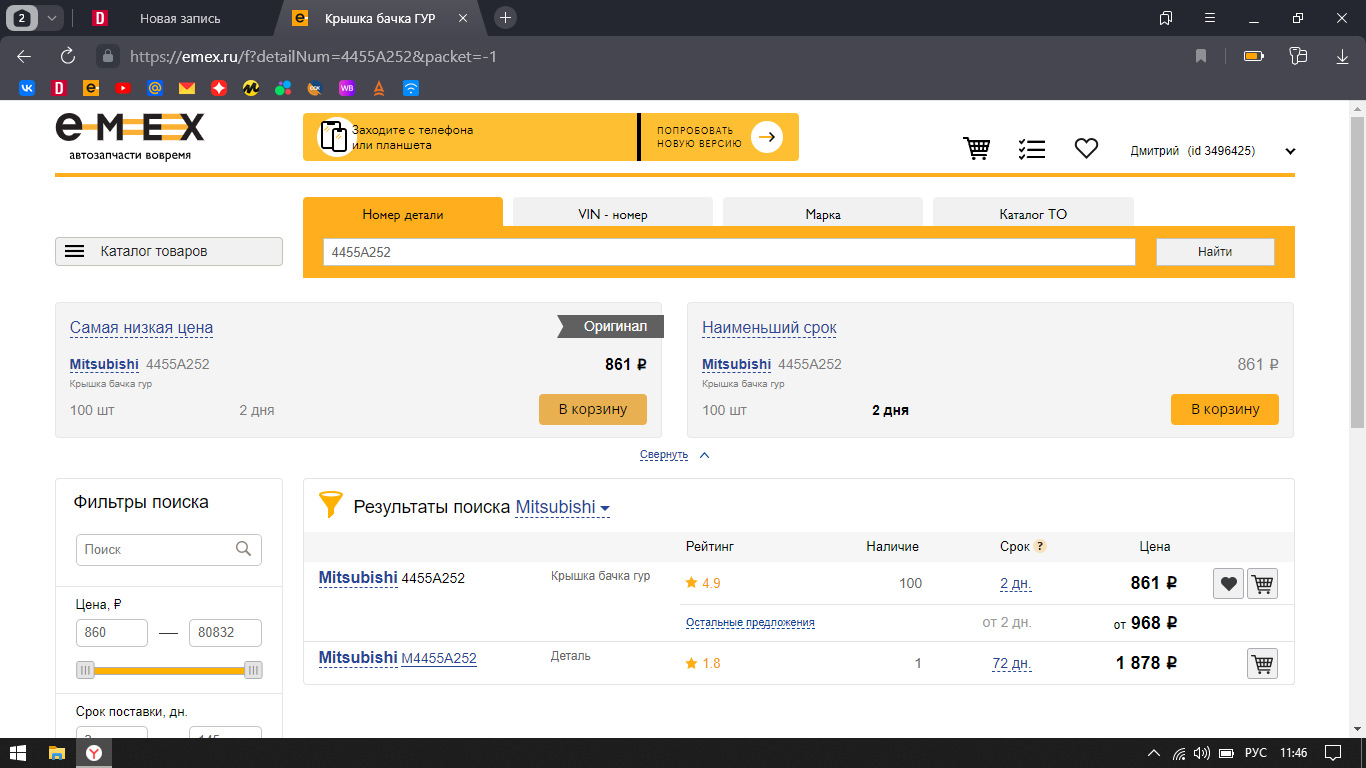The image size is (1366, 768).
Task: Open the browser hamburger menu
Action: (1210, 18)
